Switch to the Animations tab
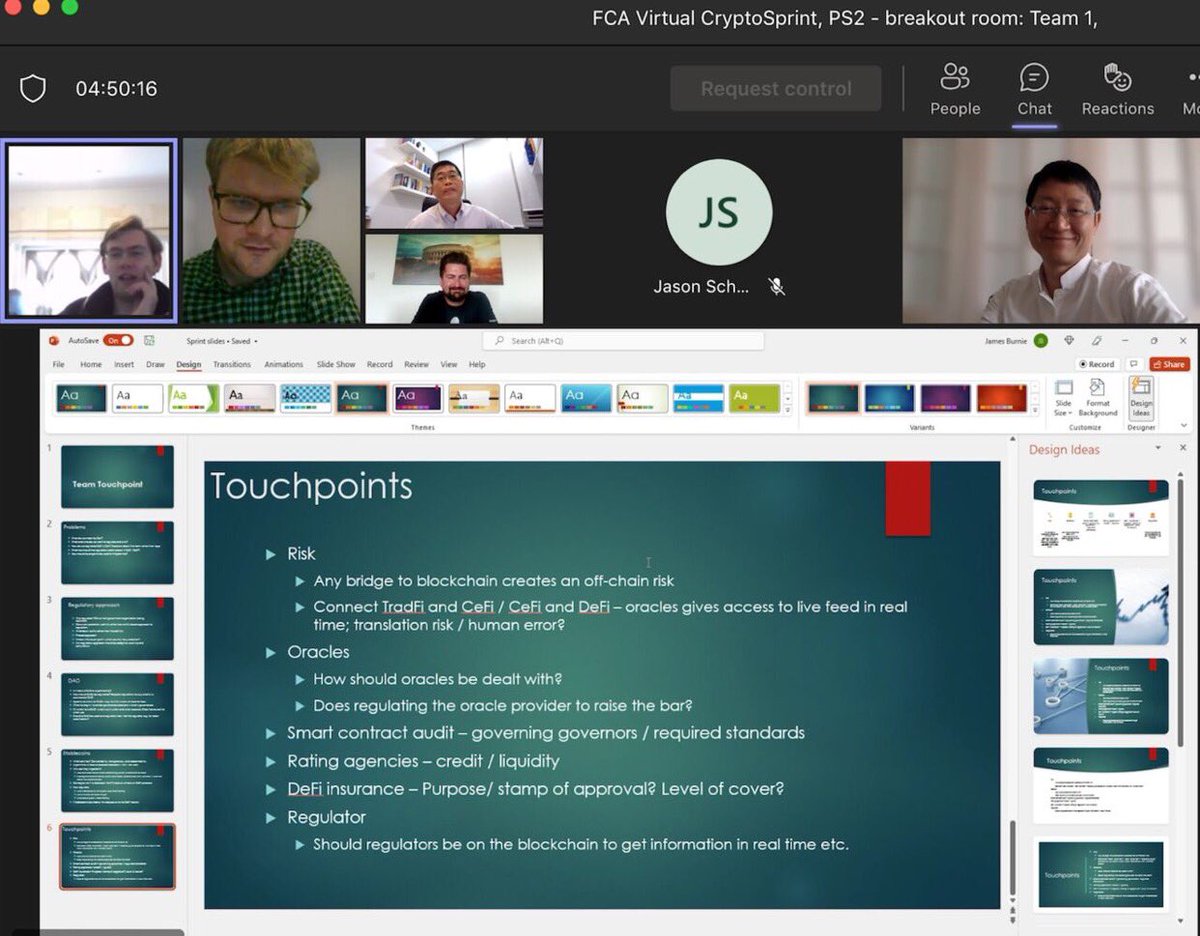The height and width of the screenshot is (936, 1200). [x=284, y=365]
